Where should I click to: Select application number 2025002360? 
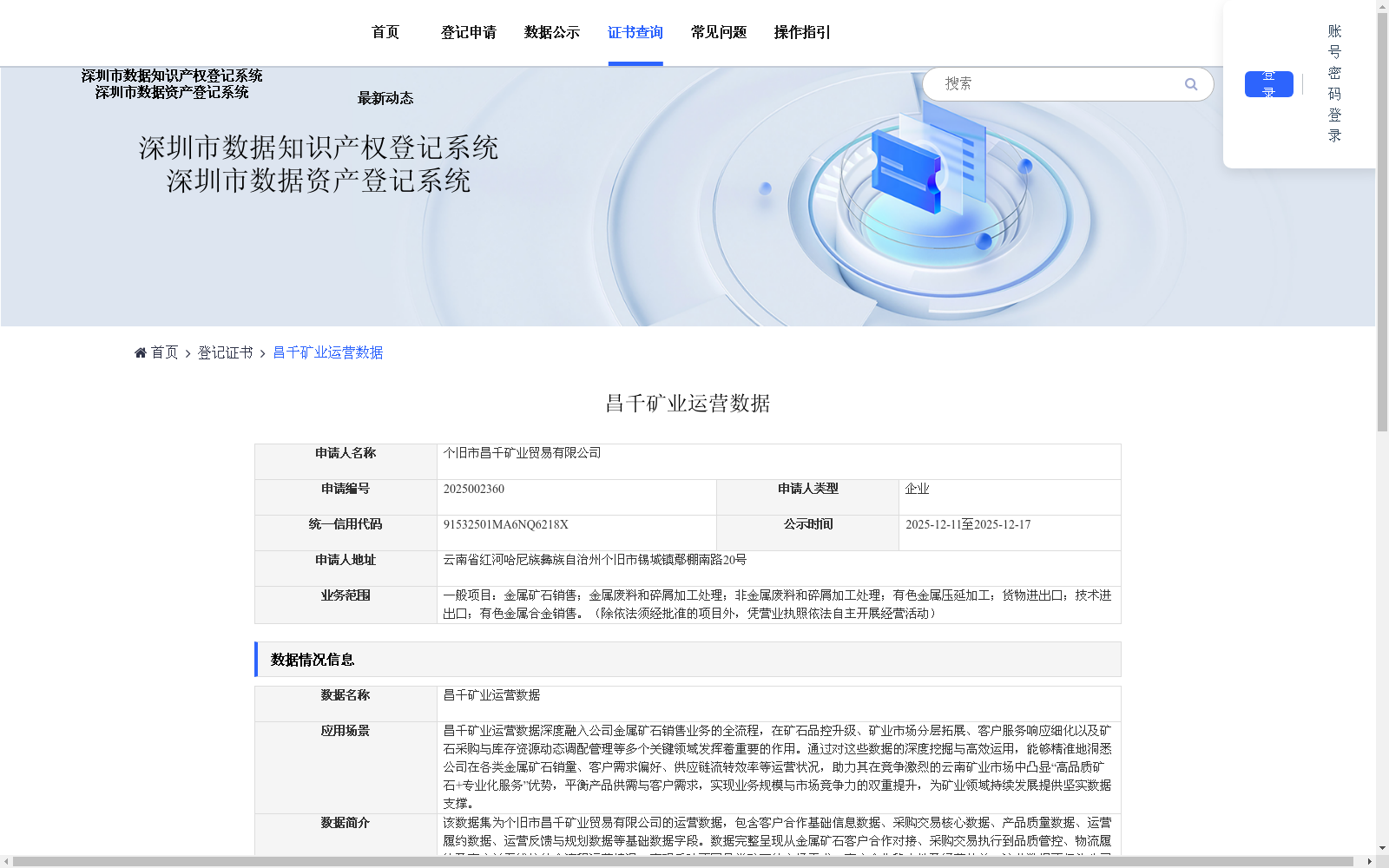pos(474,489)
